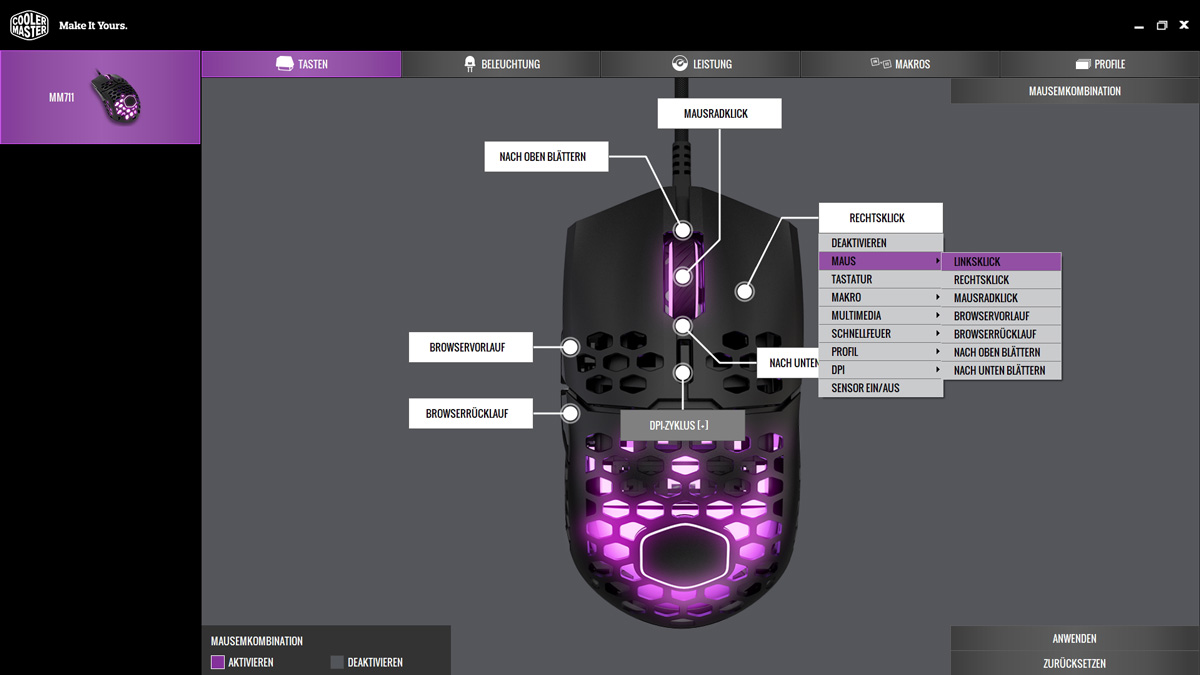Screen dimensions: 1200x675
Task: Close the Cooler Master application
Action: point(1184,25)
